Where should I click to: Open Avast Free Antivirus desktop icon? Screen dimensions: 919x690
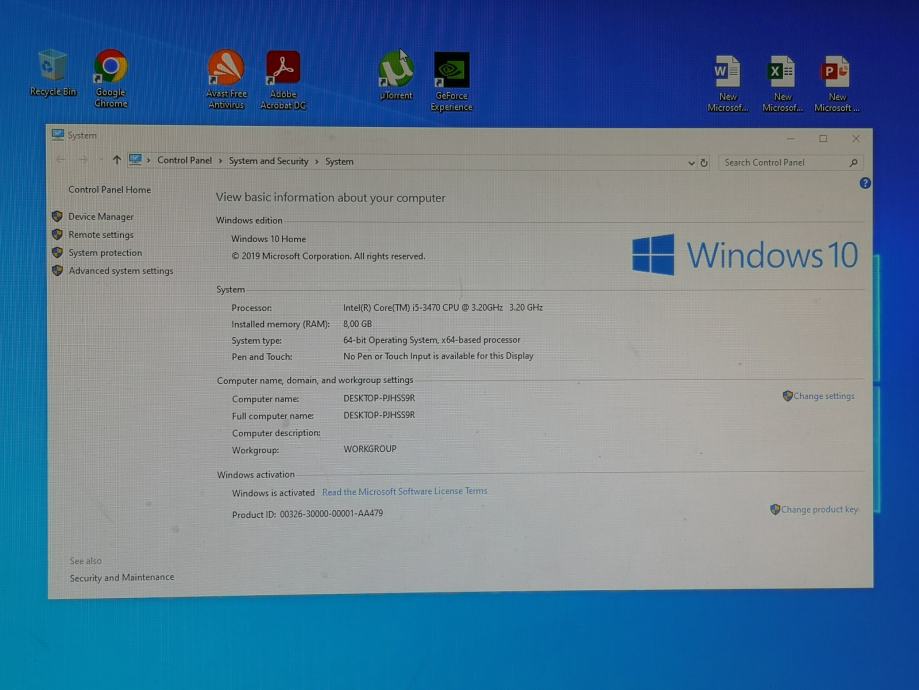pyautogui.click(x=226, y=70)
